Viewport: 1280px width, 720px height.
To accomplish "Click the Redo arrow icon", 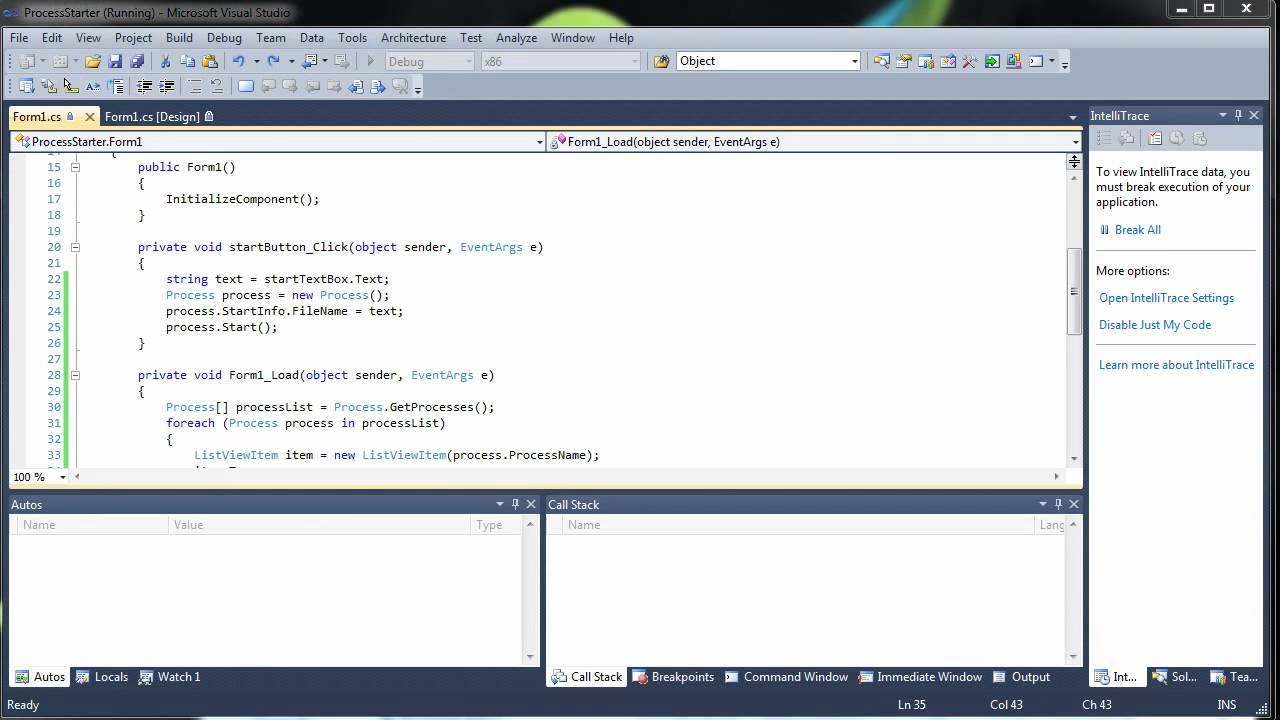I will tap(273, 62).
